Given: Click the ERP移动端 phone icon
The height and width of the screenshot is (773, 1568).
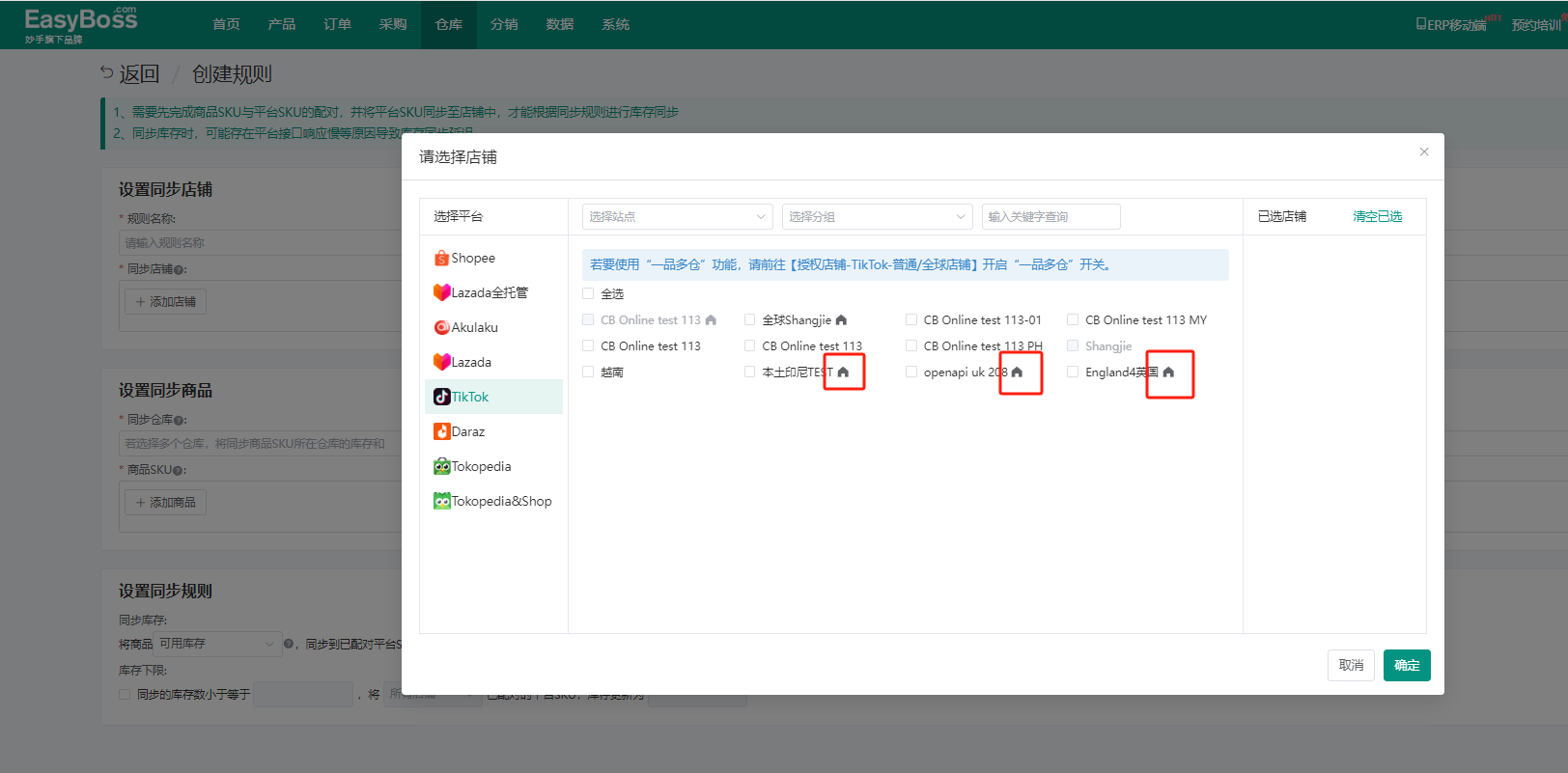Looking at the screenshot, I should pyautogui.click(x=1421, y=24).
